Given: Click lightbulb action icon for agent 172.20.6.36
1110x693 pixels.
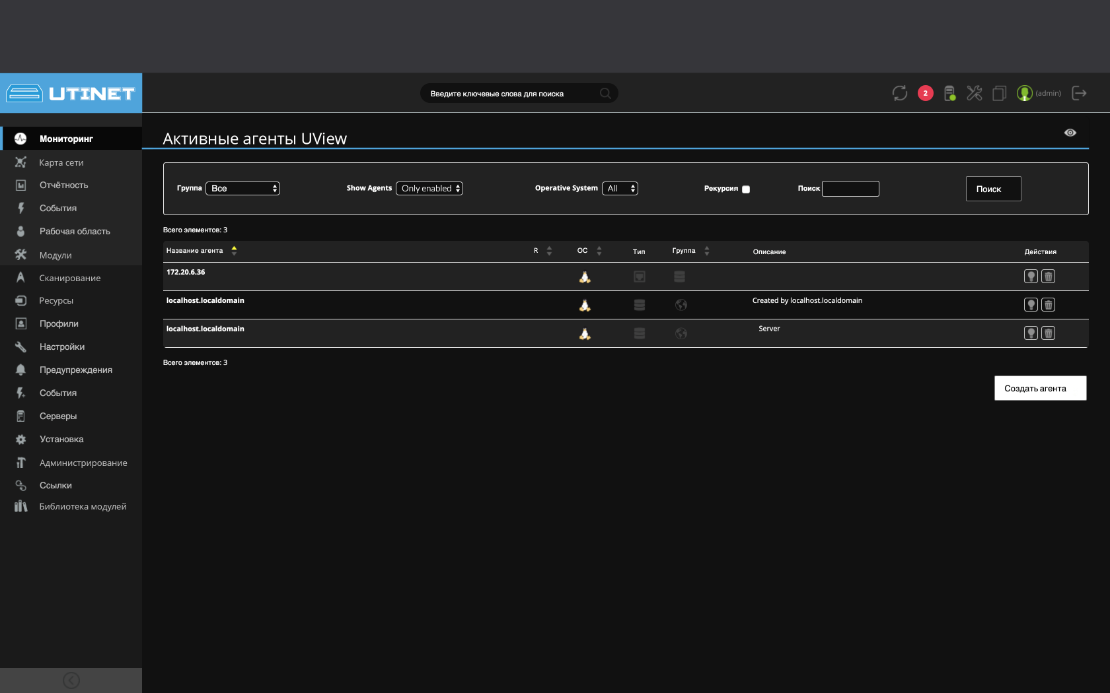Looking at the screenshot, I should coord(1031,276).
